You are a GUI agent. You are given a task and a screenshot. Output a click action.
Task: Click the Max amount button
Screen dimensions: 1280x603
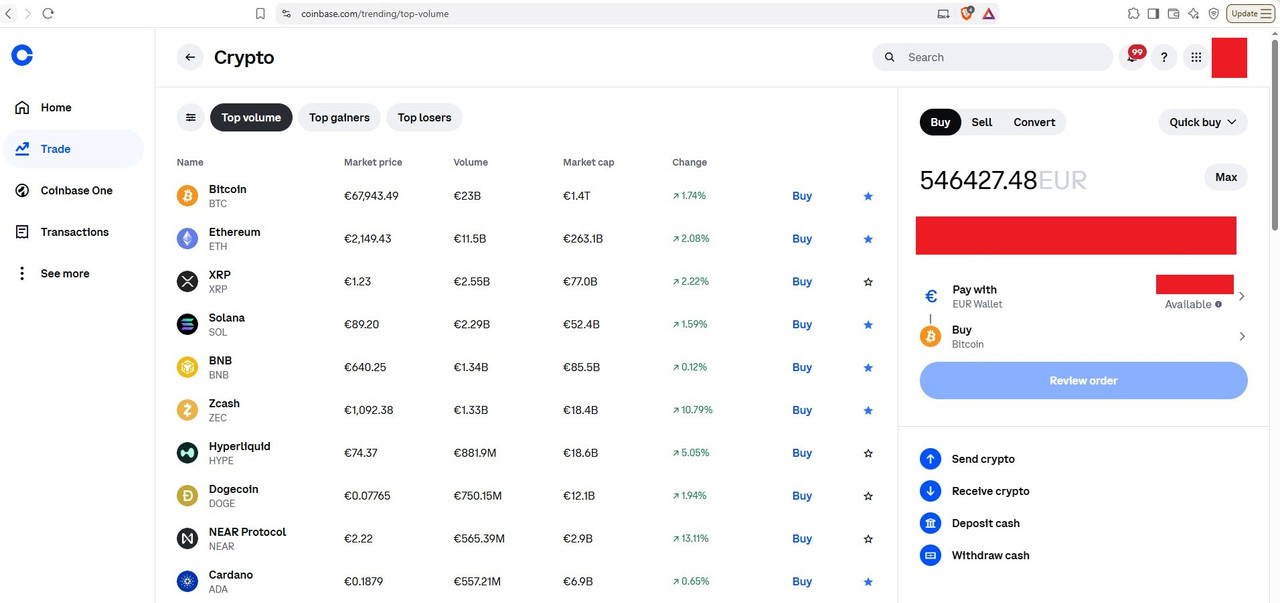[1226, 177]
